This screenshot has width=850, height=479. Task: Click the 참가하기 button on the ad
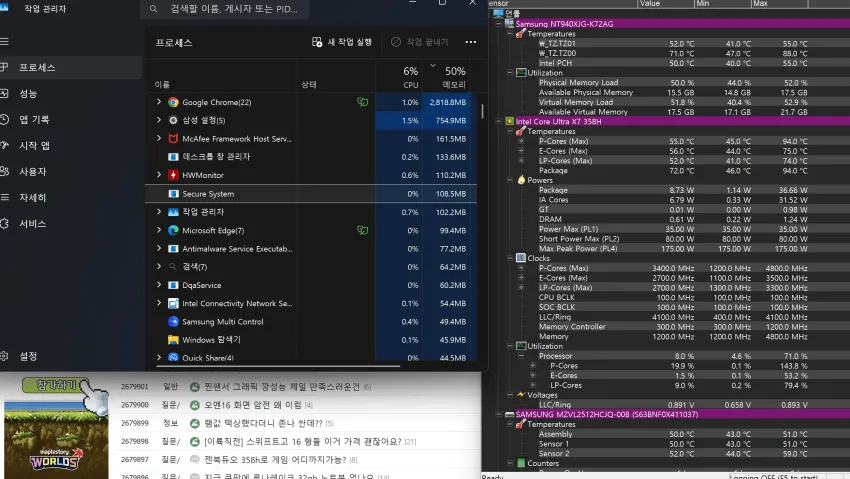point(55,385)
